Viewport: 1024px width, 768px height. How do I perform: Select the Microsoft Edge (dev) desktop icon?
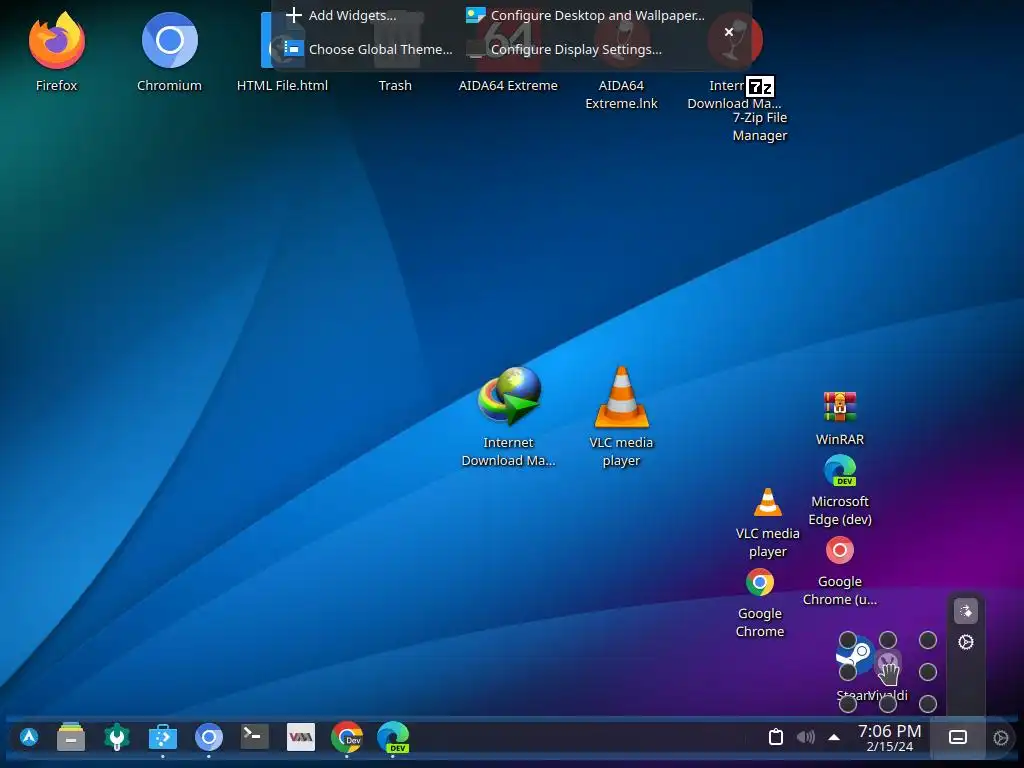pos(840,470)
